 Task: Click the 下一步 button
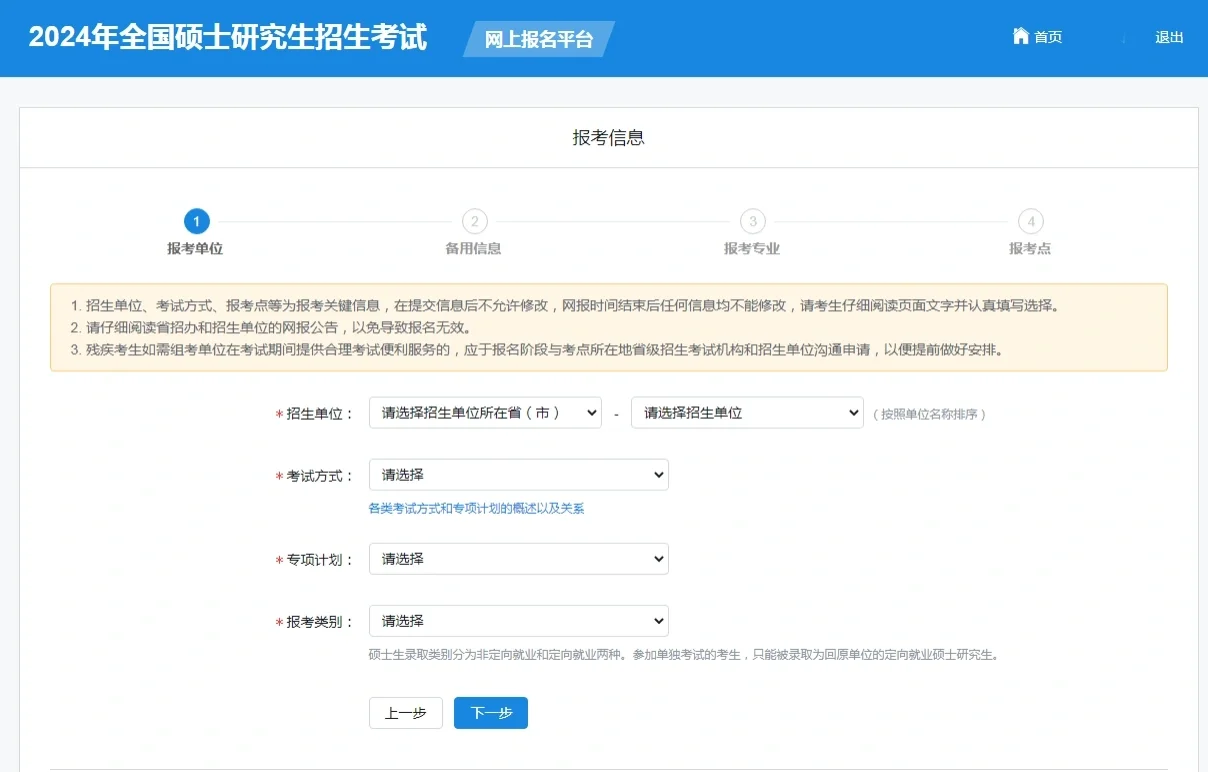click(490, 713)
